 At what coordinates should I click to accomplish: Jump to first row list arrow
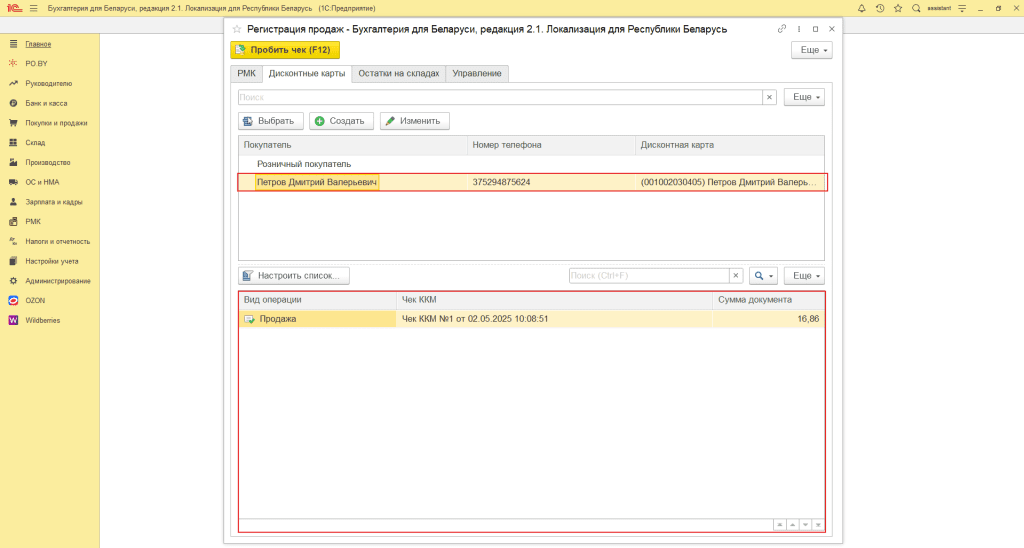click(779, 525)
